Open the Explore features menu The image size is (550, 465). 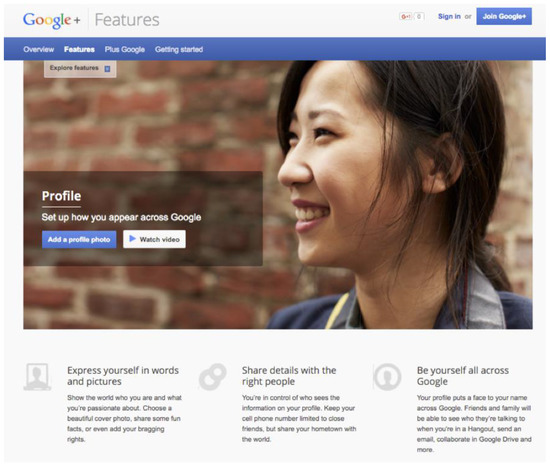click(80, 68)
